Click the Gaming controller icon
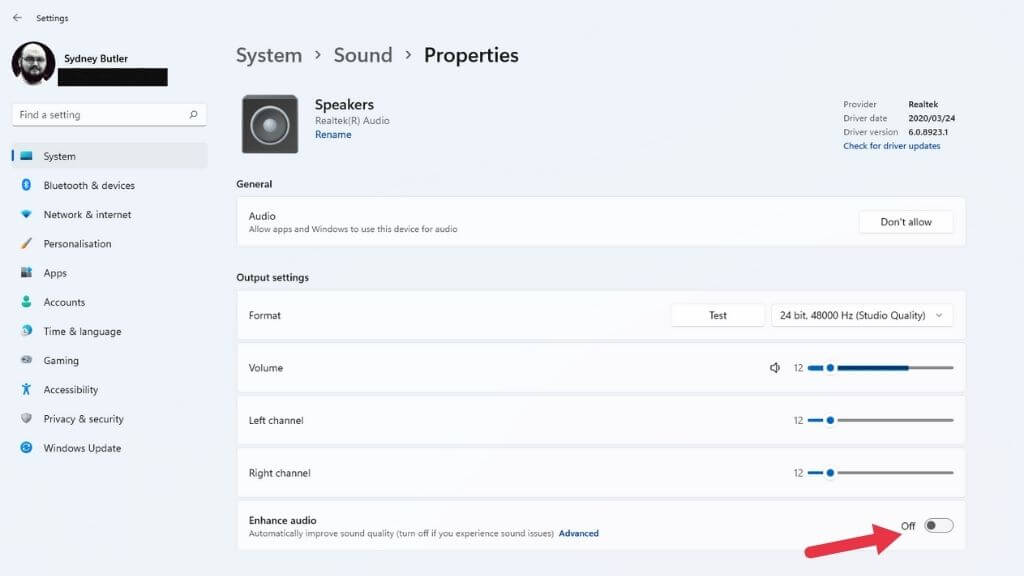1024x576 pixels. (x=26, y=361)
